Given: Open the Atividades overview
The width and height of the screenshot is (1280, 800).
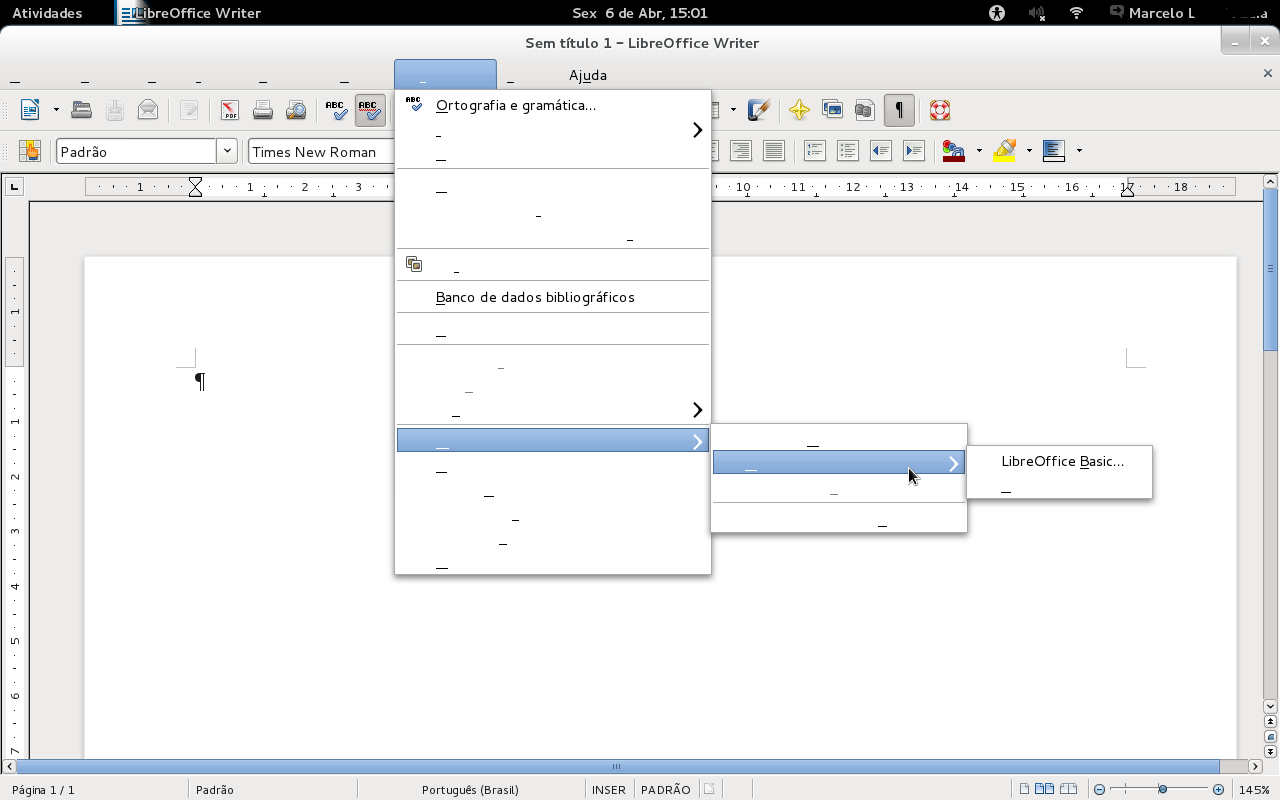Looking at the screenshot, I should click(x=47, y=13).
